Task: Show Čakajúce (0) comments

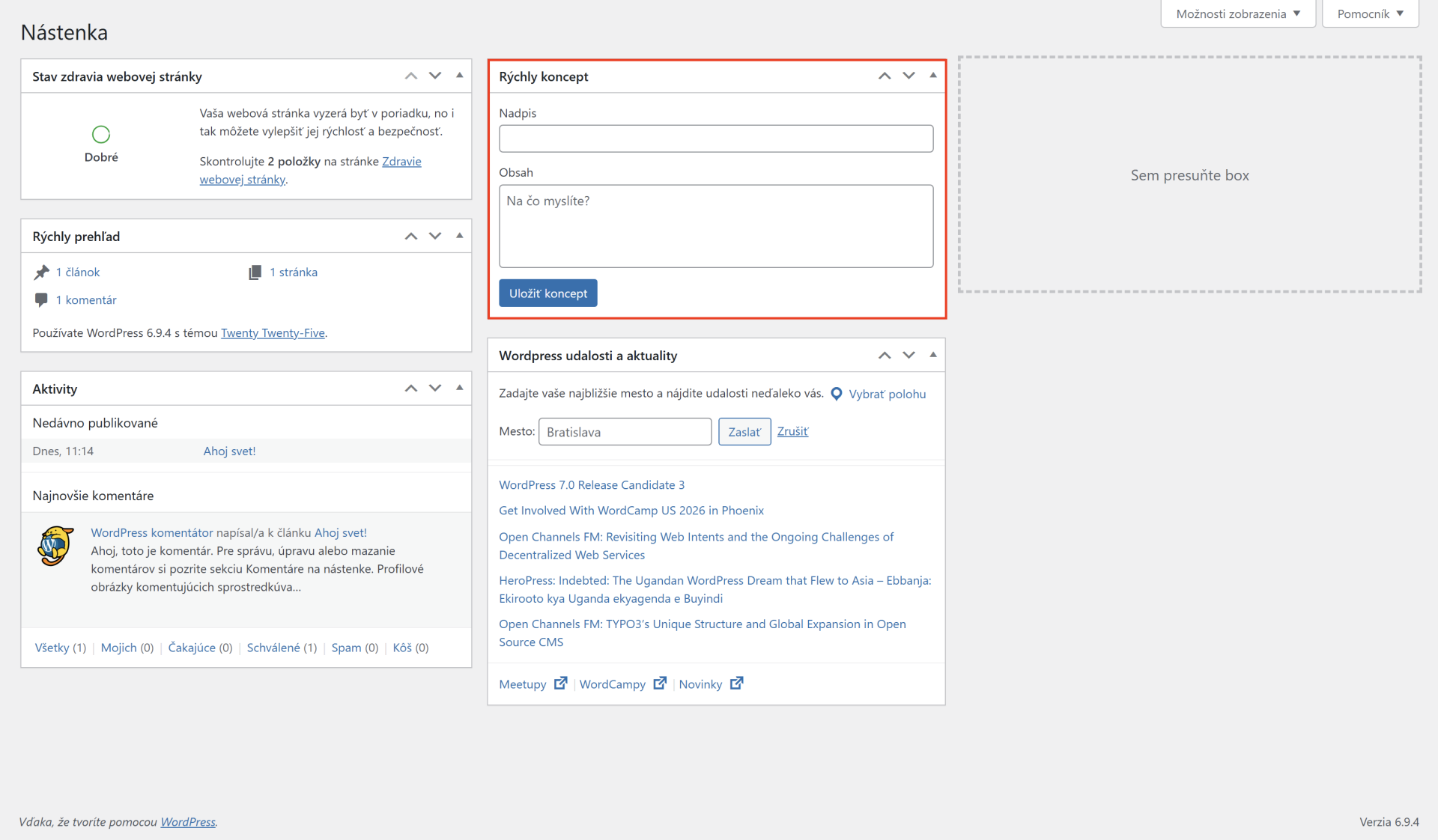Action: 200,647
